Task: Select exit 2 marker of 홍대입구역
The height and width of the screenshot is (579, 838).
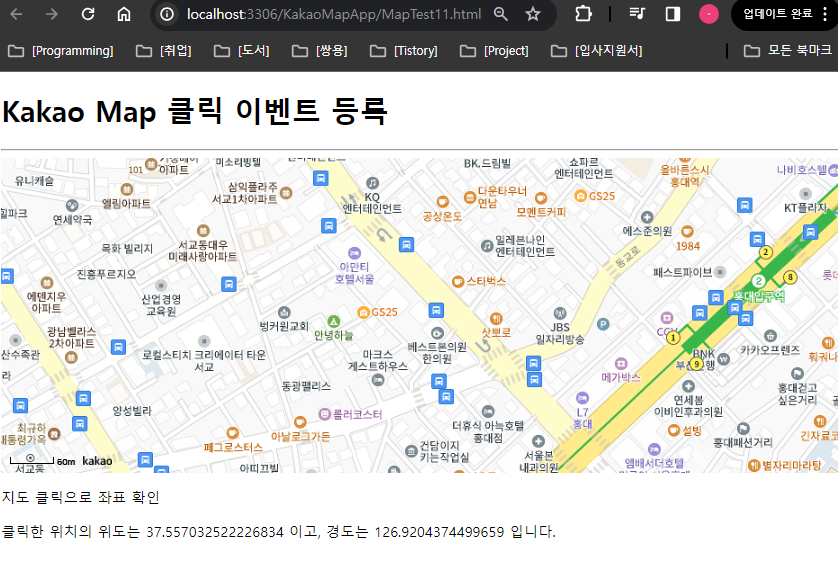Action: click(x=766, y=252)
